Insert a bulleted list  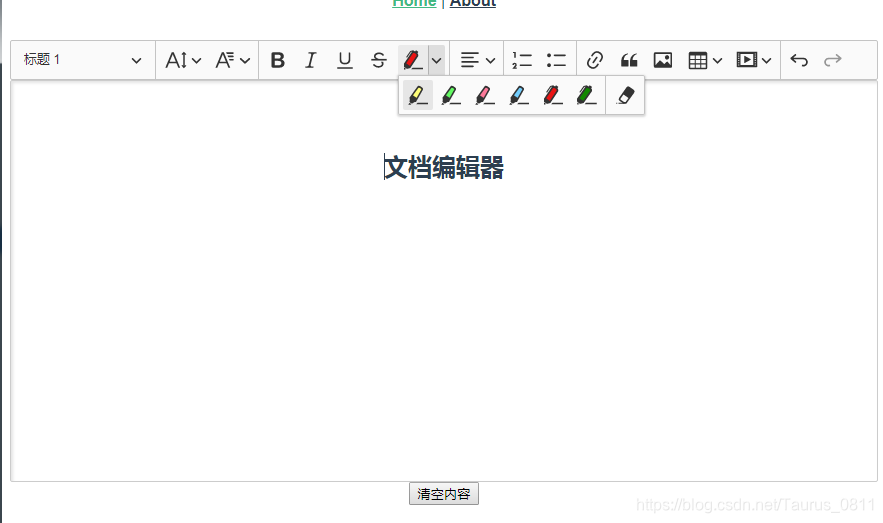point(556,60)
